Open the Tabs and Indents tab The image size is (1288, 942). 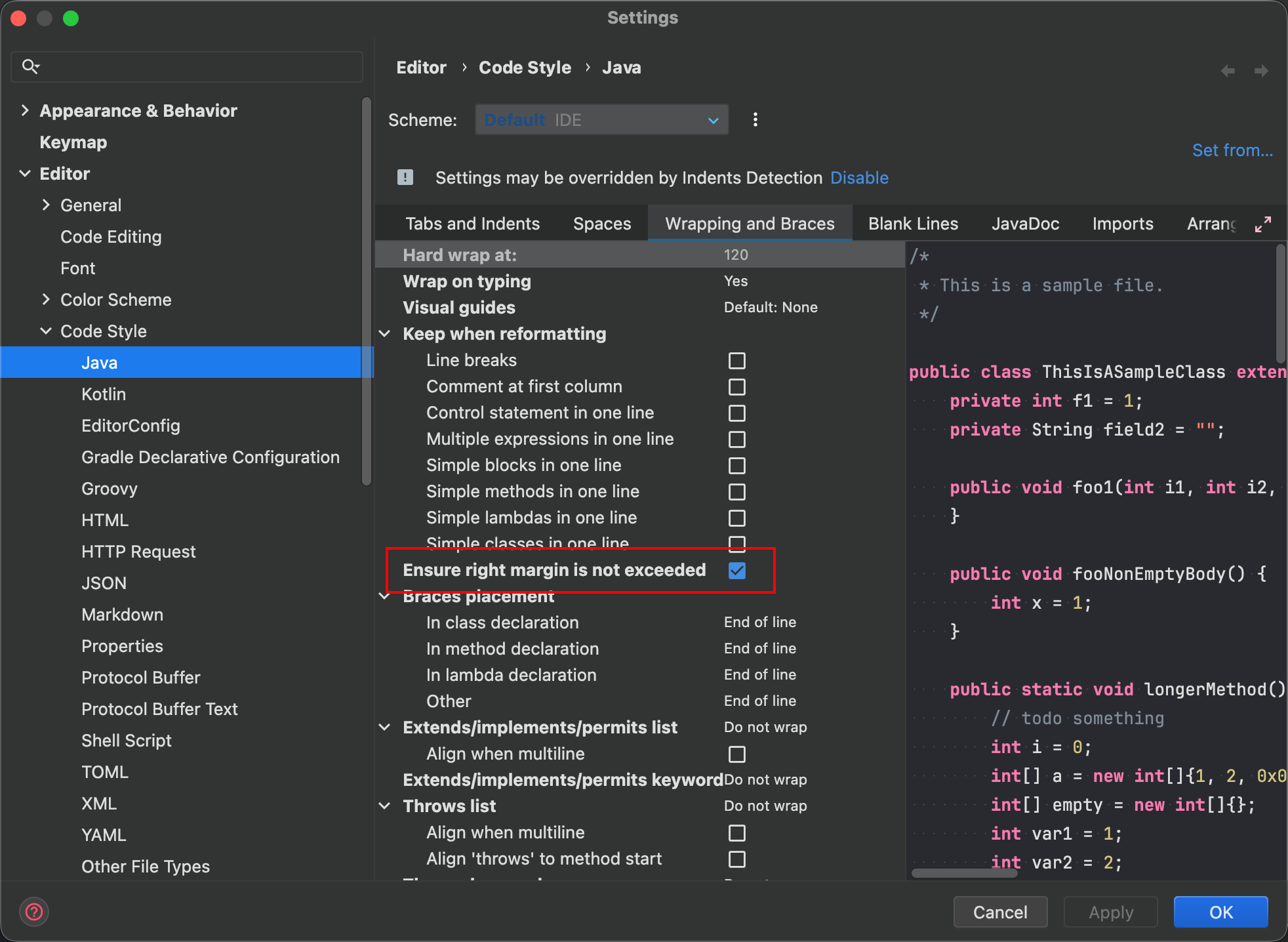click(472, 224)
